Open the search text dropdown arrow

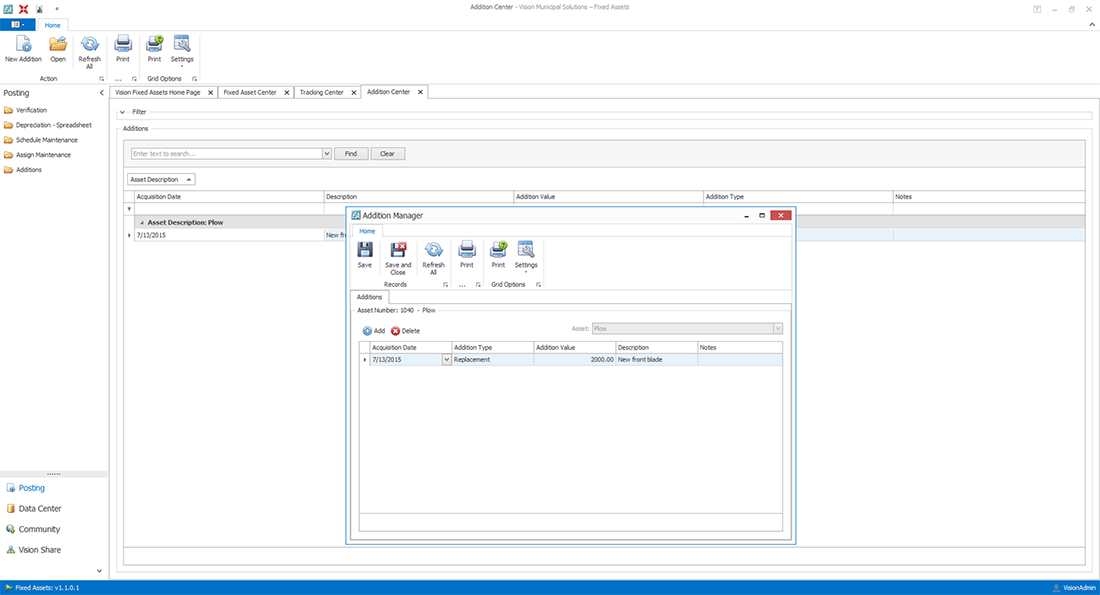[x=326, y=154]
